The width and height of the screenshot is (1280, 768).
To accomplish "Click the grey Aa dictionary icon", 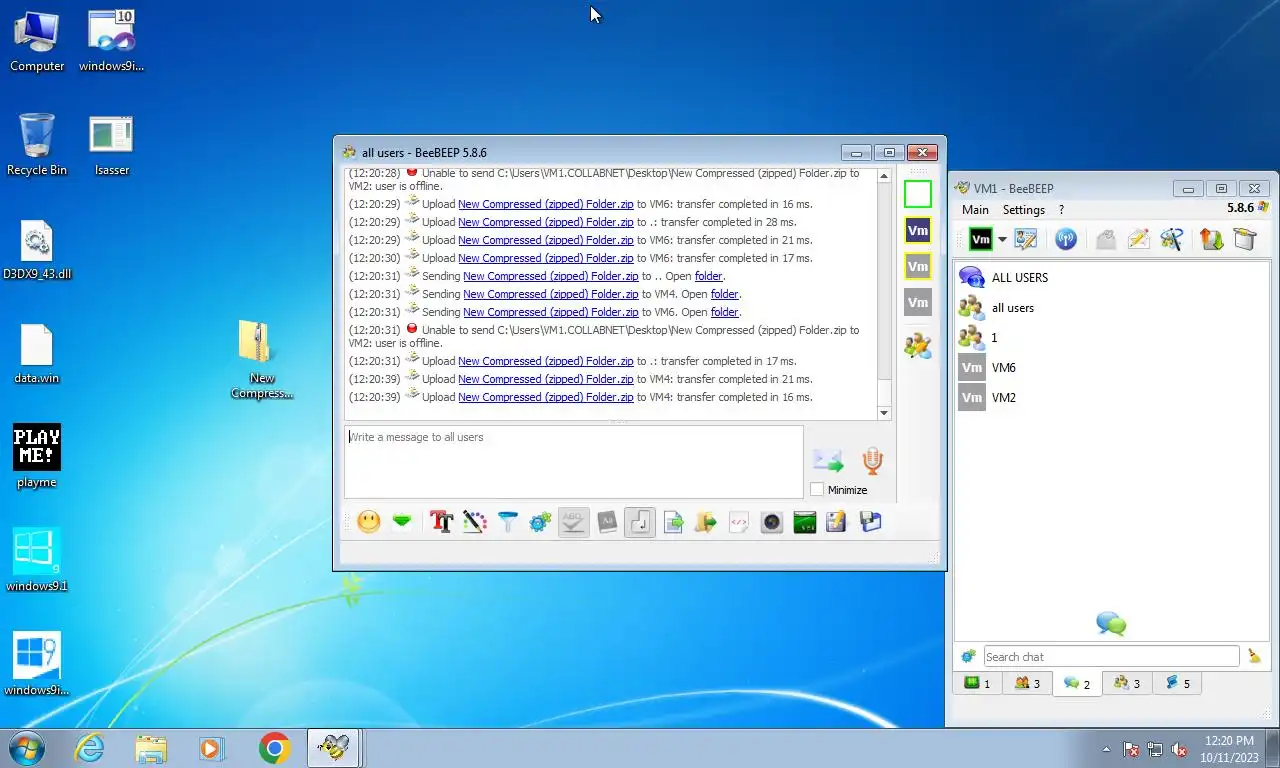I will pos(607,522).
